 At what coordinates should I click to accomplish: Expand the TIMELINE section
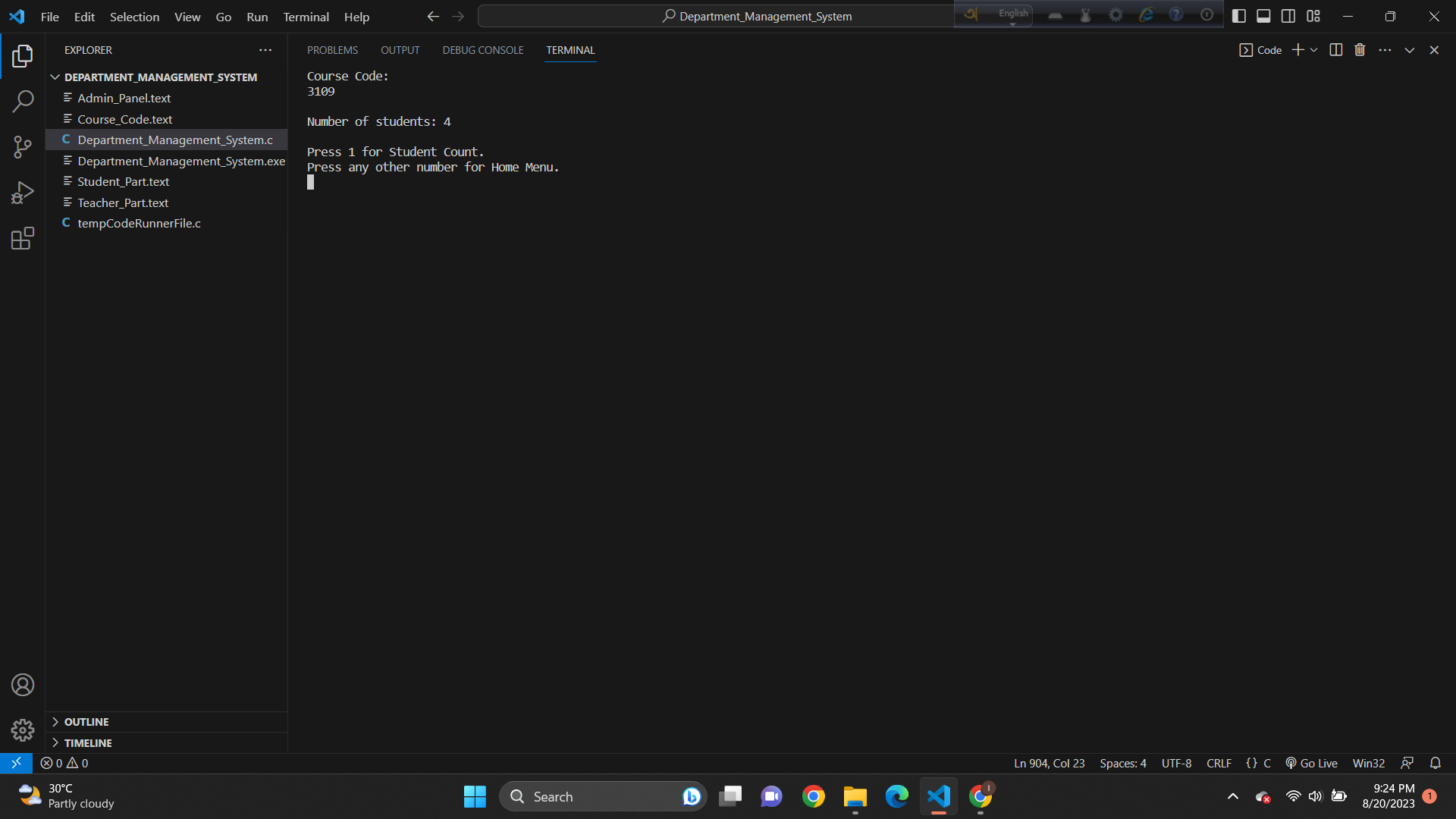(87, 742)
